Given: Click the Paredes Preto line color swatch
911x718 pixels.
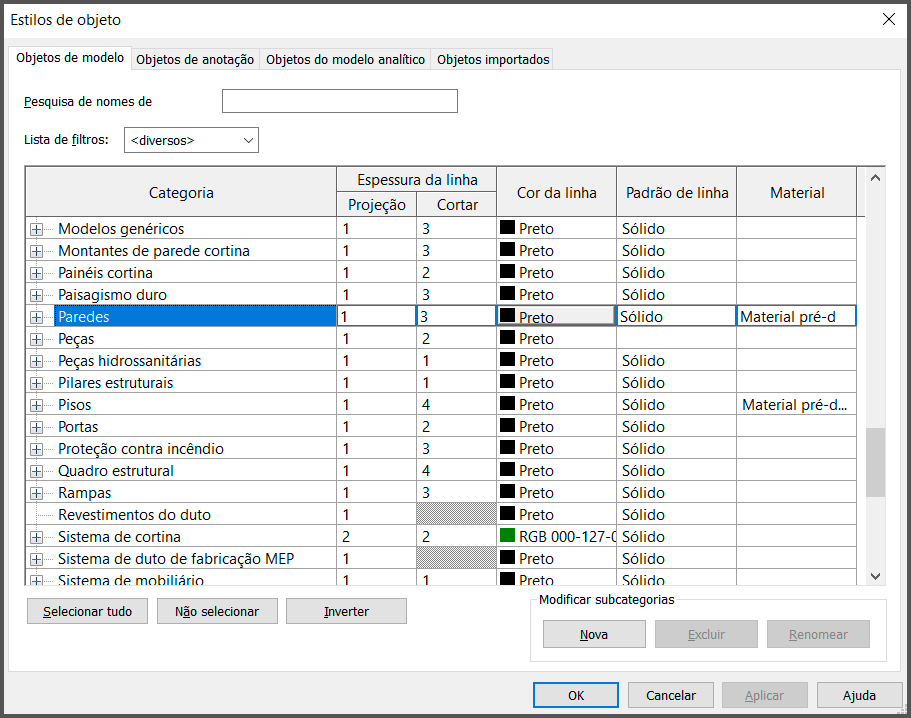Looking at the screenshot, I should click(508, 316).
